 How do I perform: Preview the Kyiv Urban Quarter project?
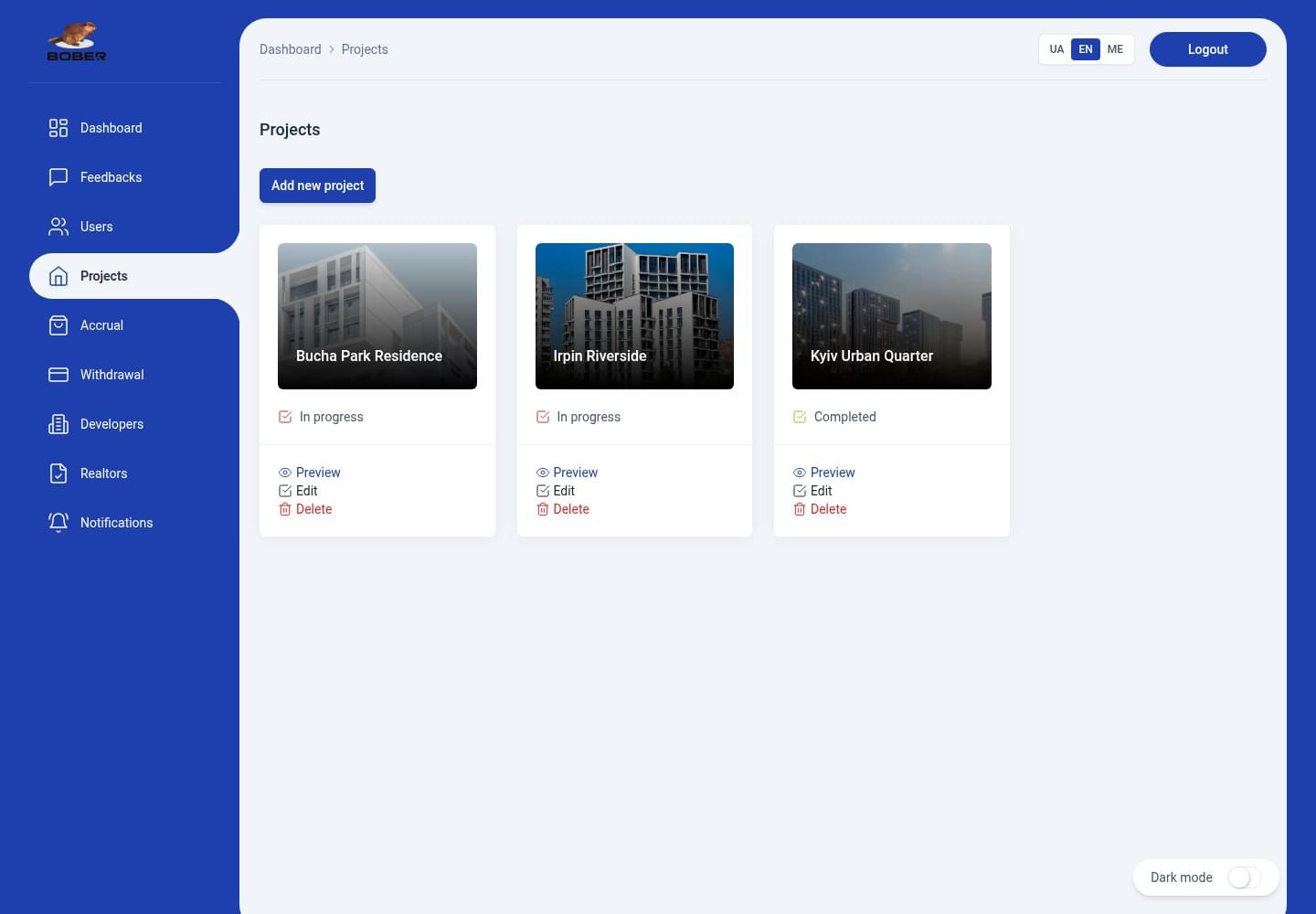point(824,473)
